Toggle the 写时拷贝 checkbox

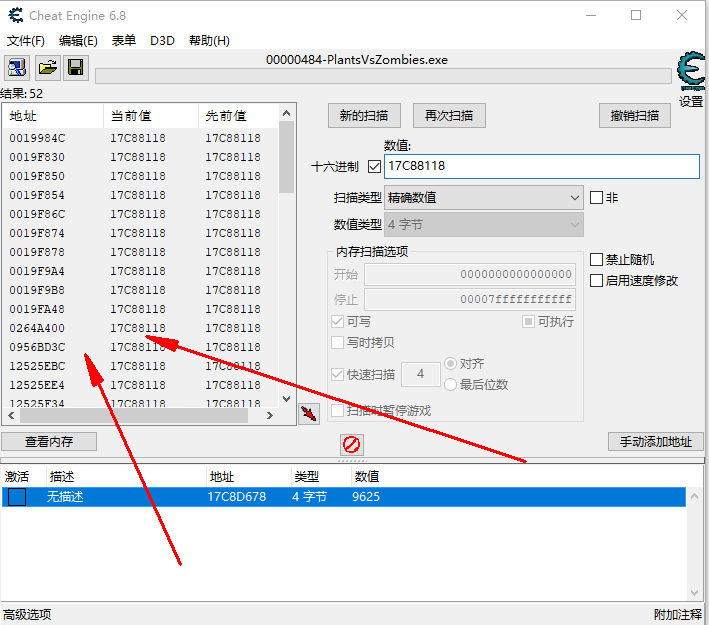[x=337, y=342]
